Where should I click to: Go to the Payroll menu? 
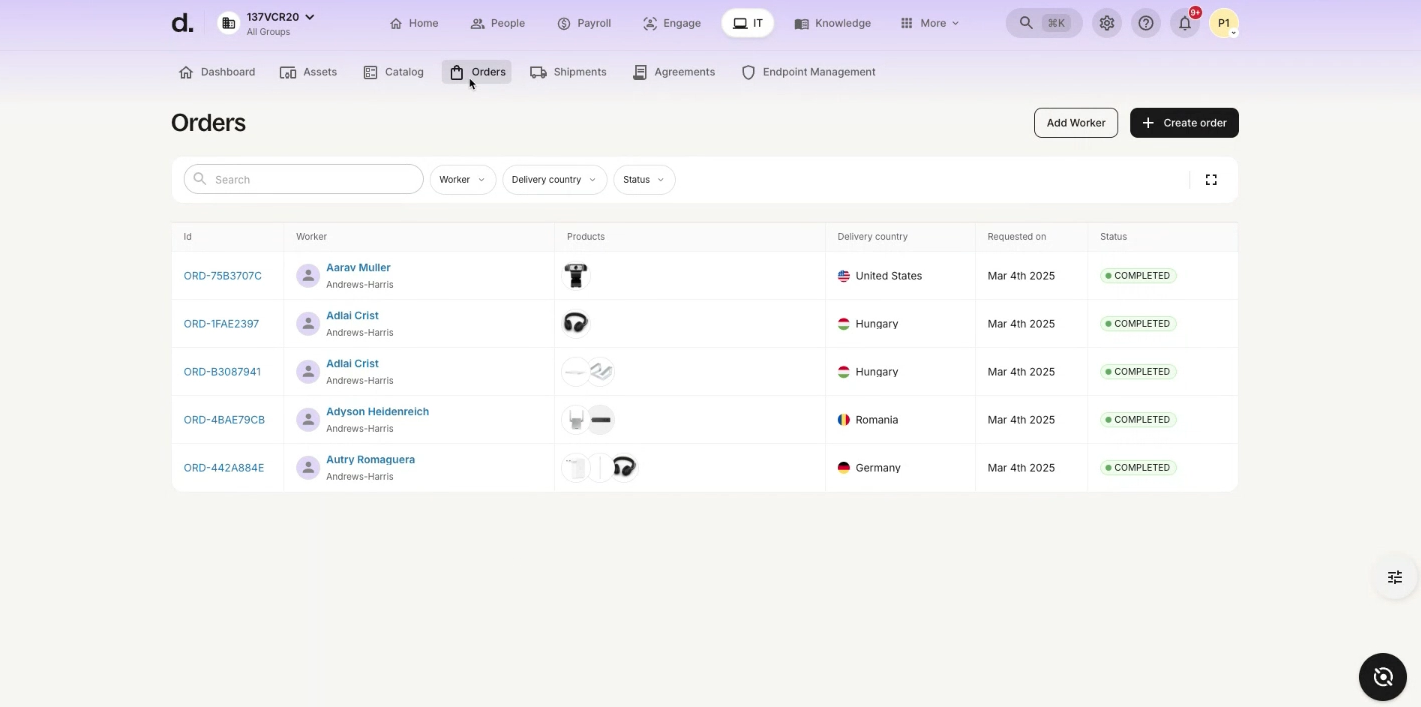pyautogui.click(x=584, y=23)
